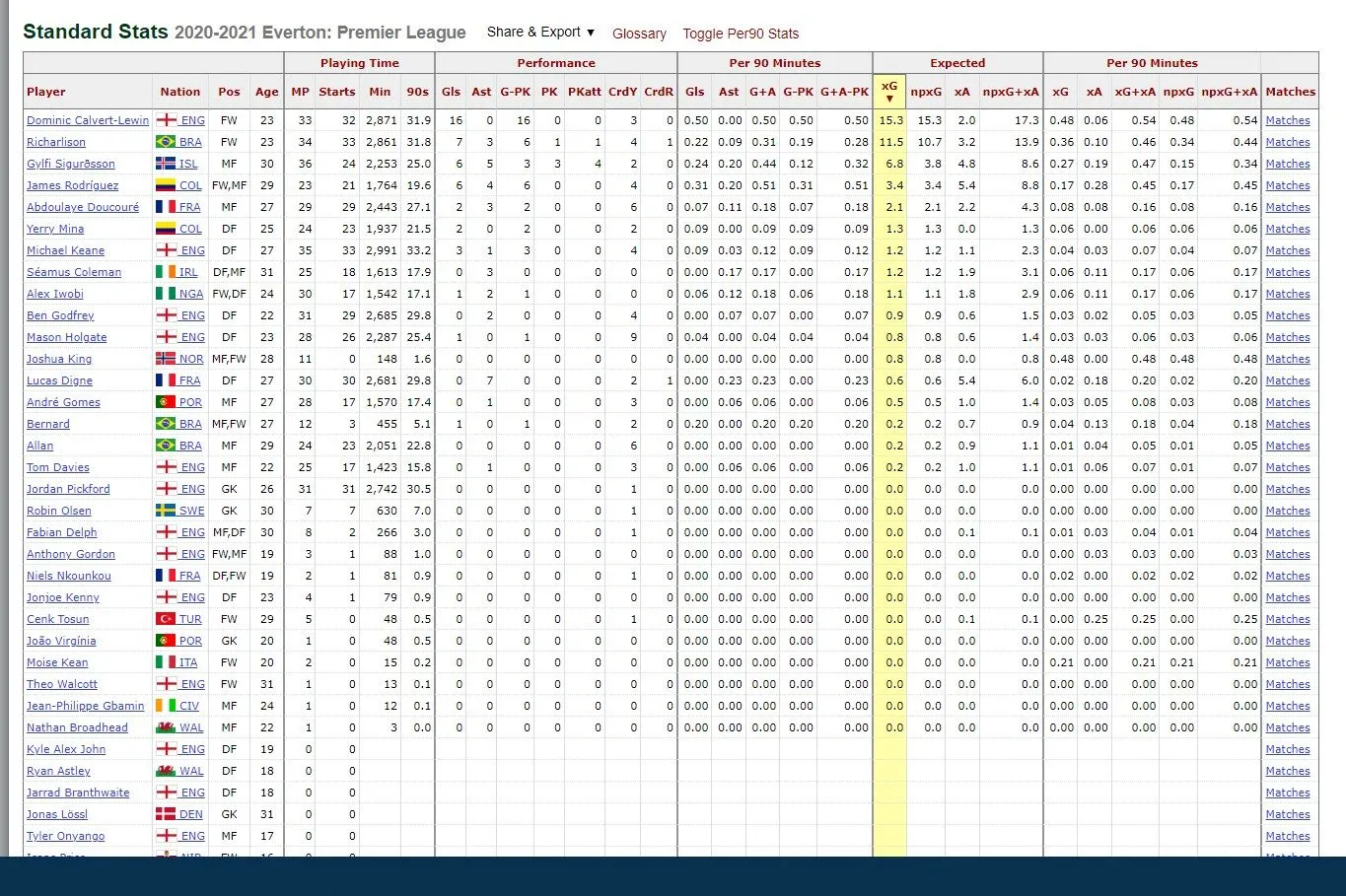This screenshot has height=896, width=1346.
Task: Click the Player column header
Action: (x=46, y=92)
